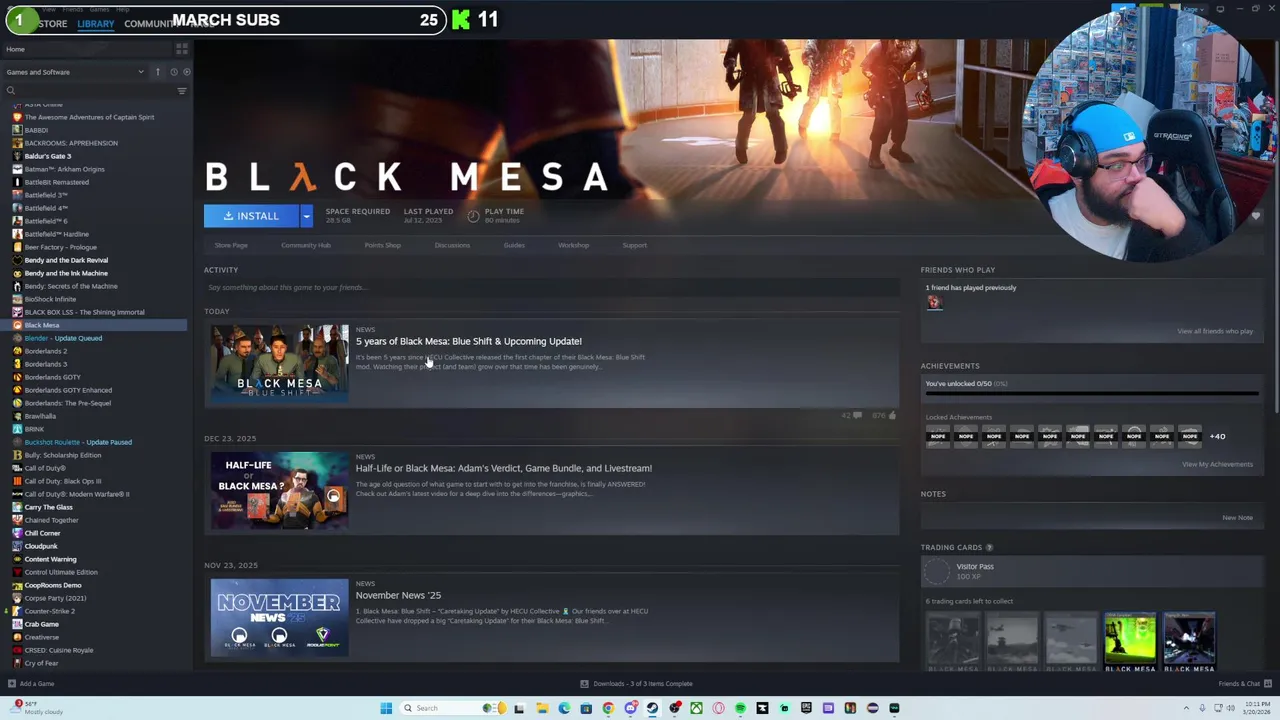1280x720 pixels.
Task: Open the Store Page link for Black Mesa
Action: point(231,245)
